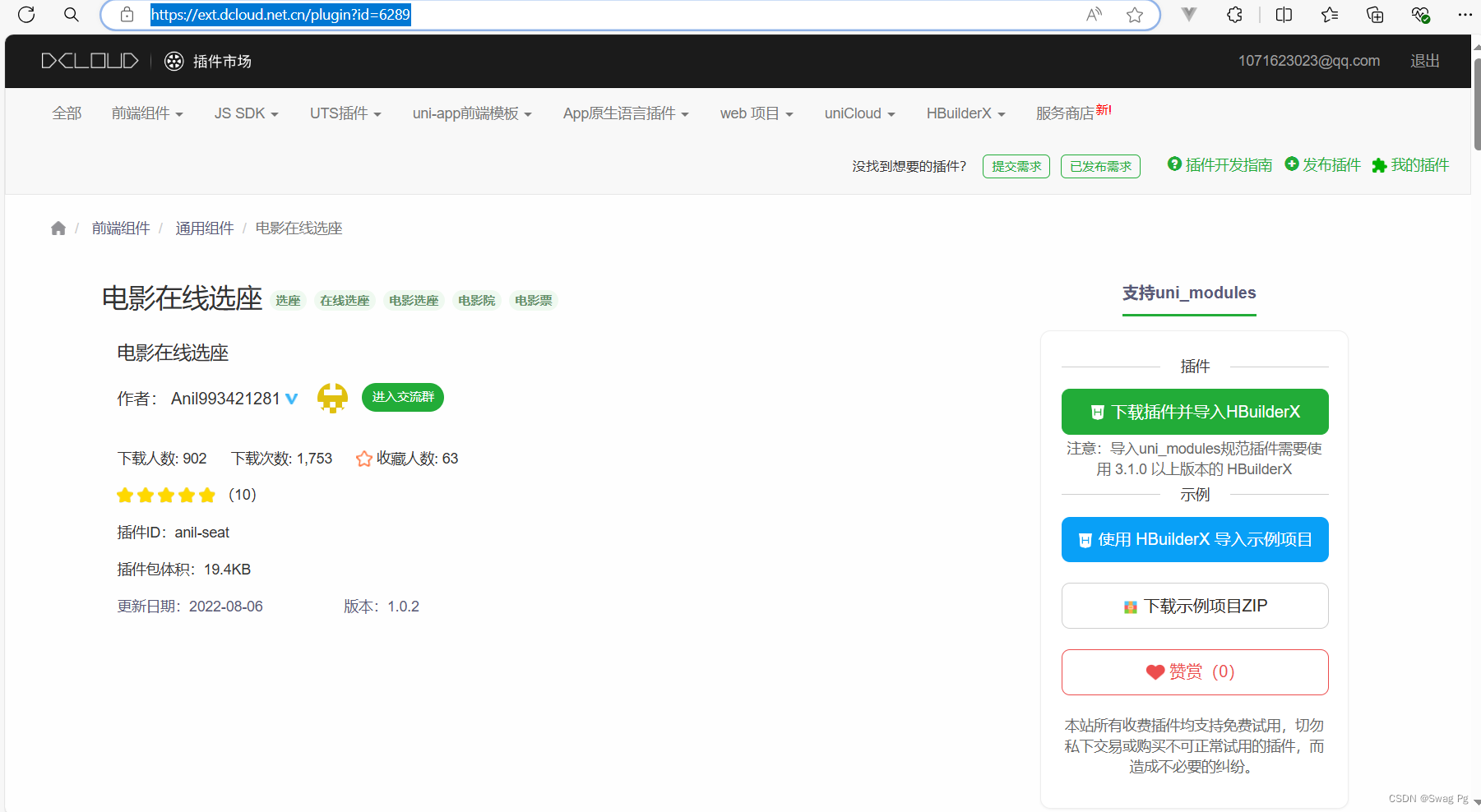Click author name Anil993421281
Screen dimensions: 1481x812
tap(225, 399)
